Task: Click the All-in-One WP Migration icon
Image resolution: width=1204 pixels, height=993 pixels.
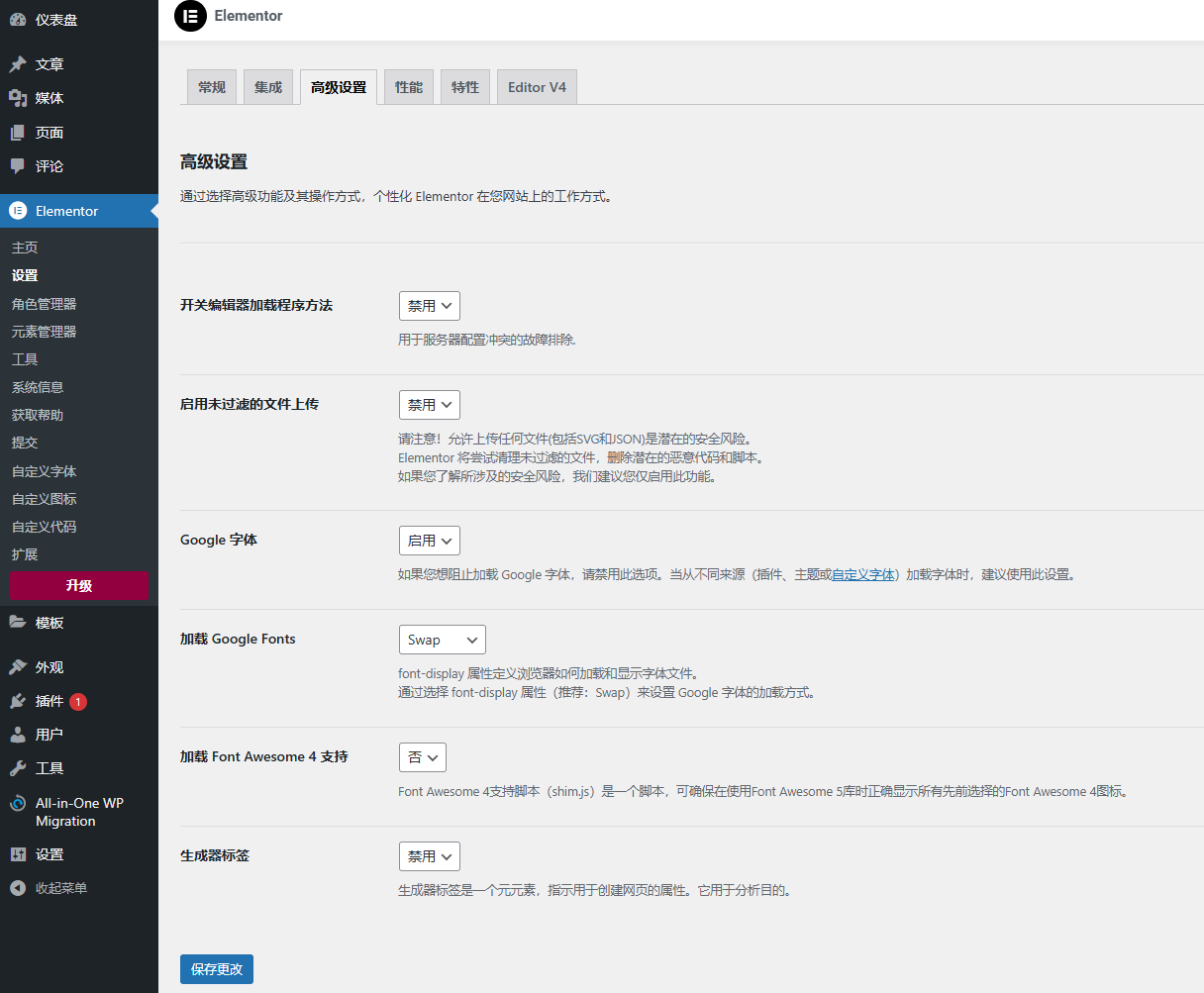Action: [18, 804]
